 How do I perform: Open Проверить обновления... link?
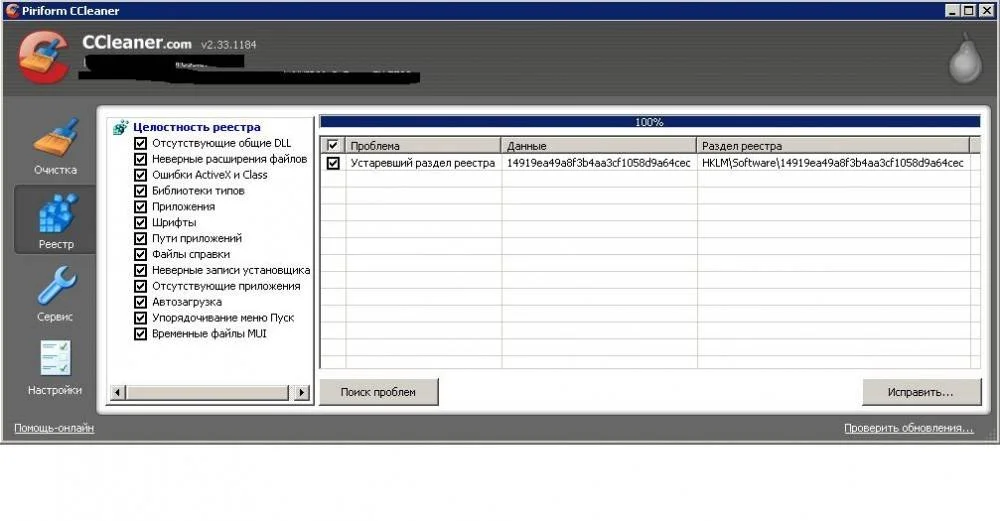pos(909,428)
